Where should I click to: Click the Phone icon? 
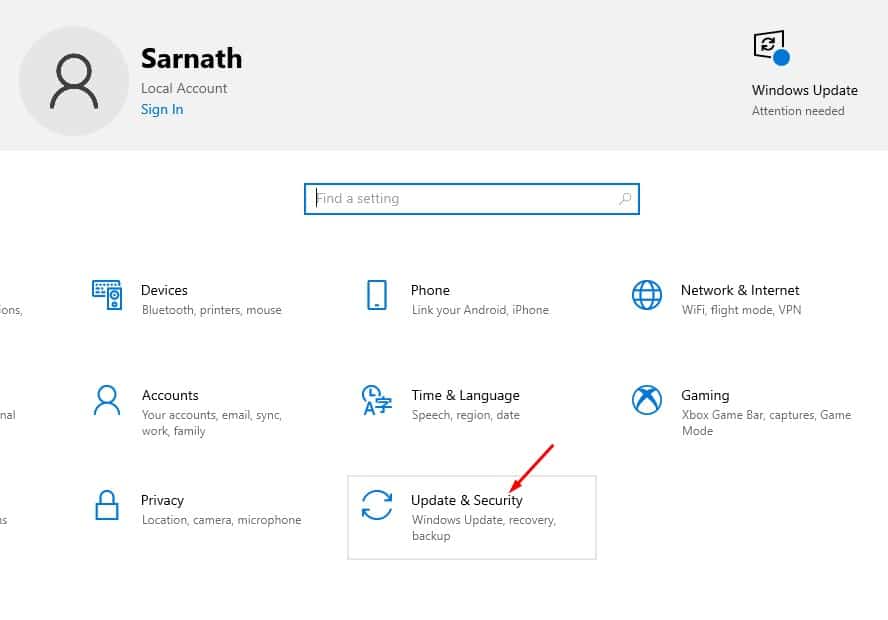click(x=377, y=294)
